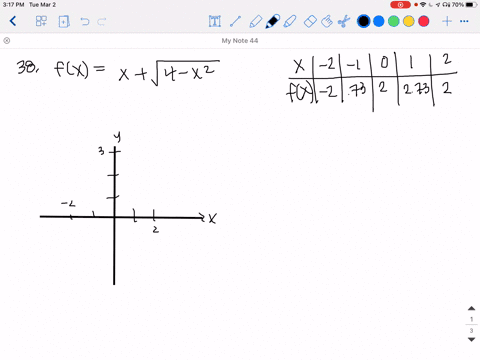Screen dimensions: 480x360
Task: Jump to previous page with up arrow
Action: [x=471, y=308]
